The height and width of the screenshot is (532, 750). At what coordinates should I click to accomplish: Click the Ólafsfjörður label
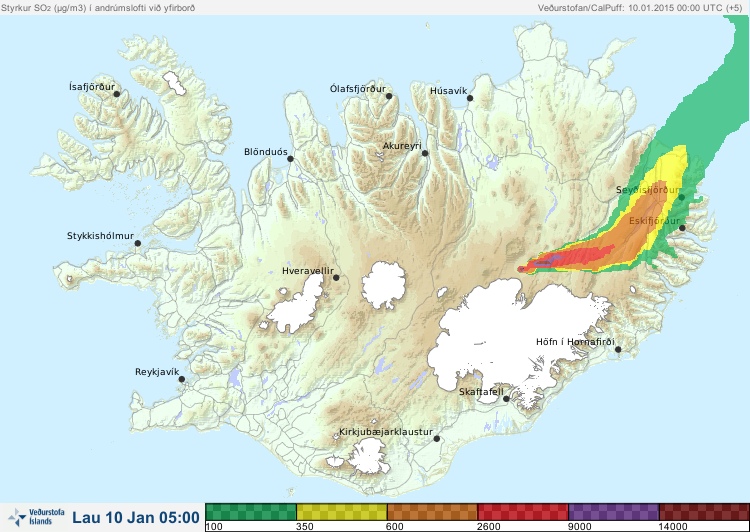(x=358, y=89)
